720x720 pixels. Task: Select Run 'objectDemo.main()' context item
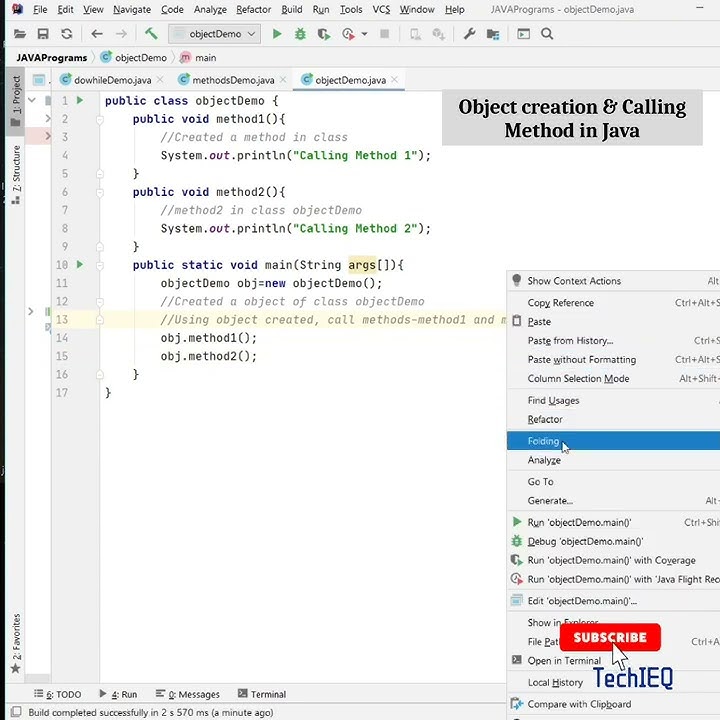613,522
